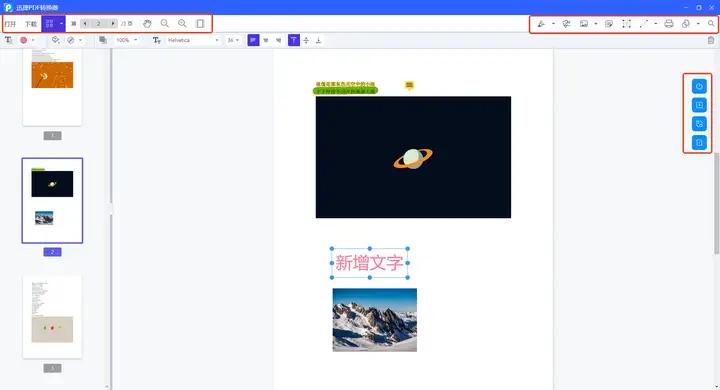Toggle middle vertical alignment
Screen dimensions: 720x390
coord(306,40)
